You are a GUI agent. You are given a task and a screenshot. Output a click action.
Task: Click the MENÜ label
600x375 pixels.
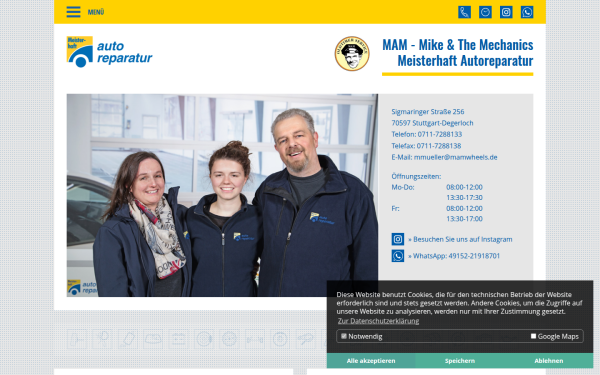click(96, 12)
